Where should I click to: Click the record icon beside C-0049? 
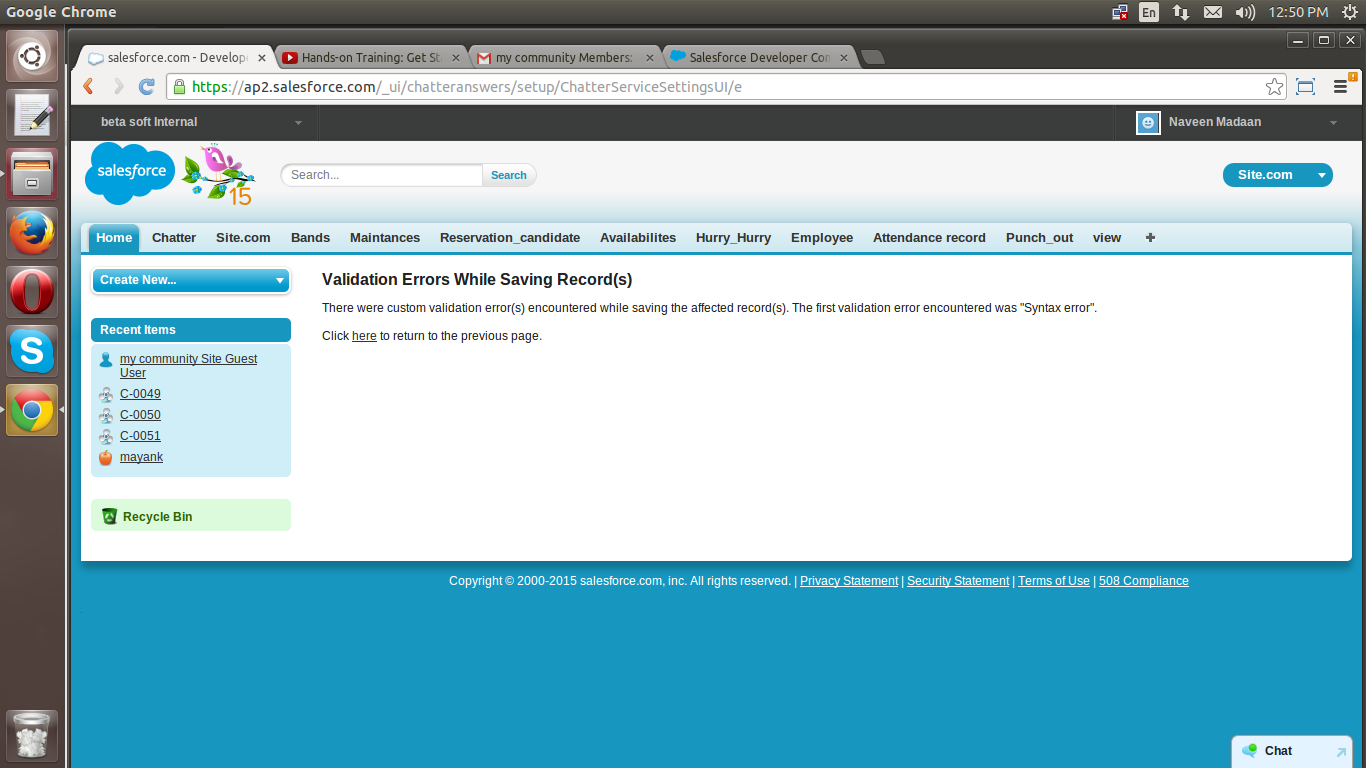click(x=106, y=394)
